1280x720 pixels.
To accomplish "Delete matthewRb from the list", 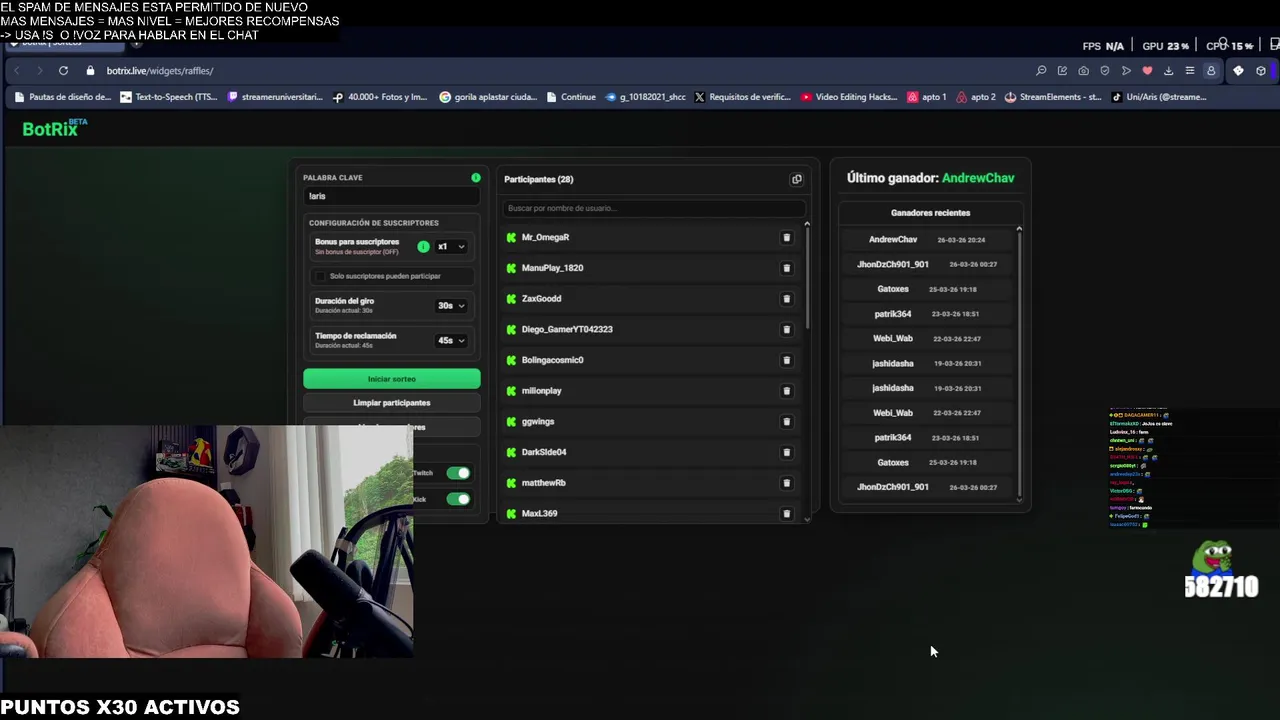I will click(x=786, y=483).
